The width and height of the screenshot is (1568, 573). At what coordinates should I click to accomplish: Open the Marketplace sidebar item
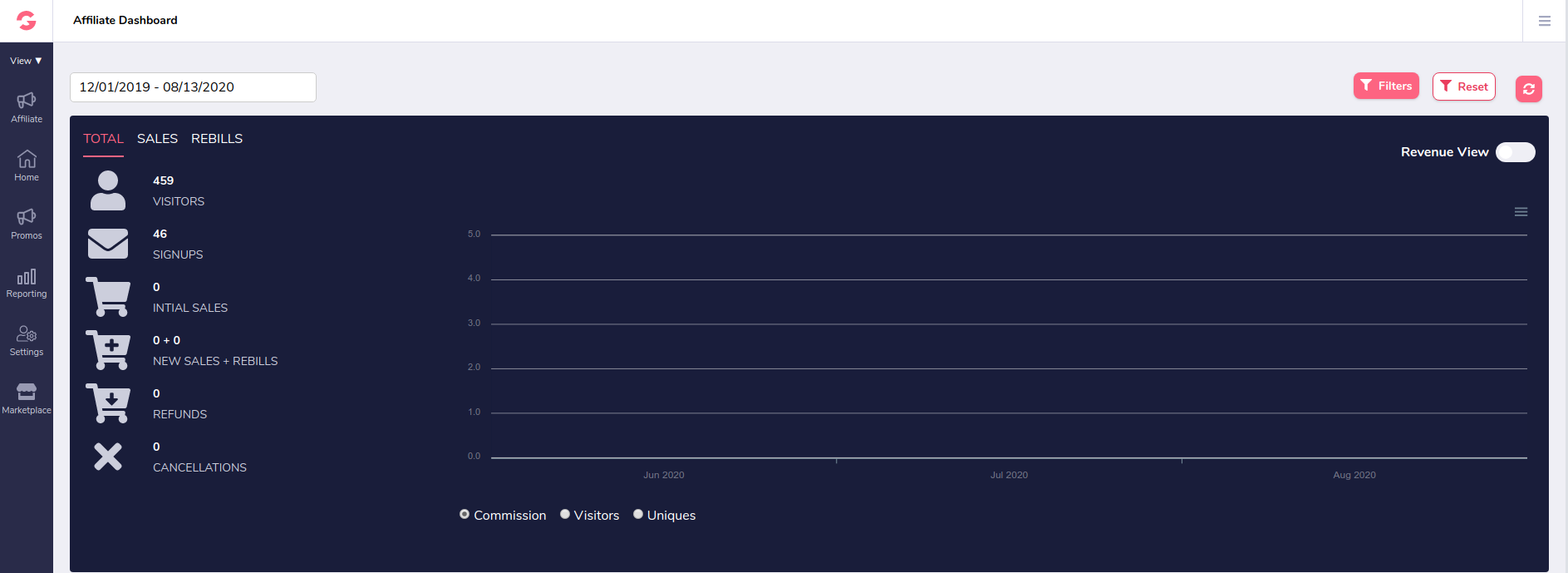pyautogui.click(x=27, y=398)
